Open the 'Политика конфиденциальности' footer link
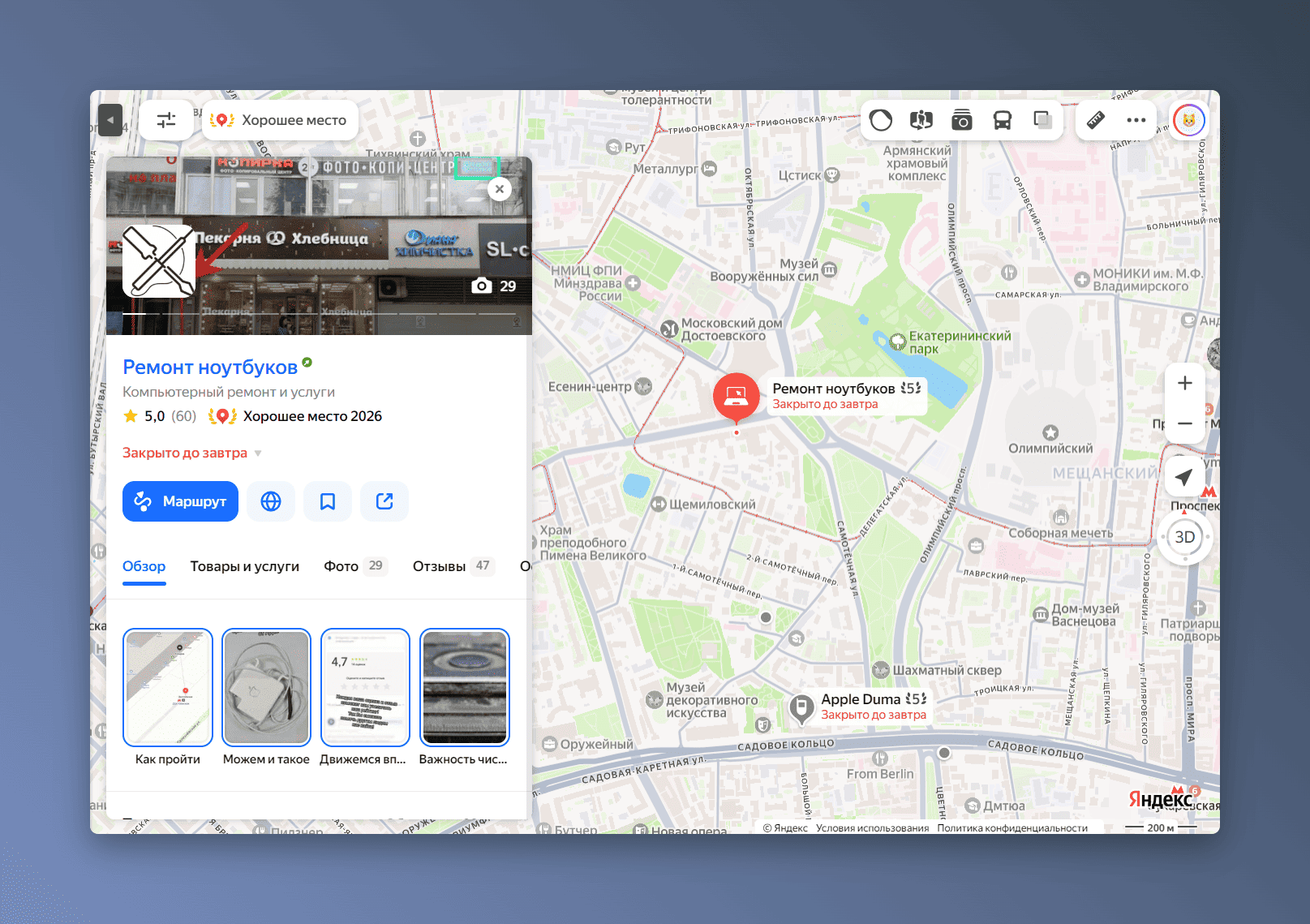 click(1012, 828)
